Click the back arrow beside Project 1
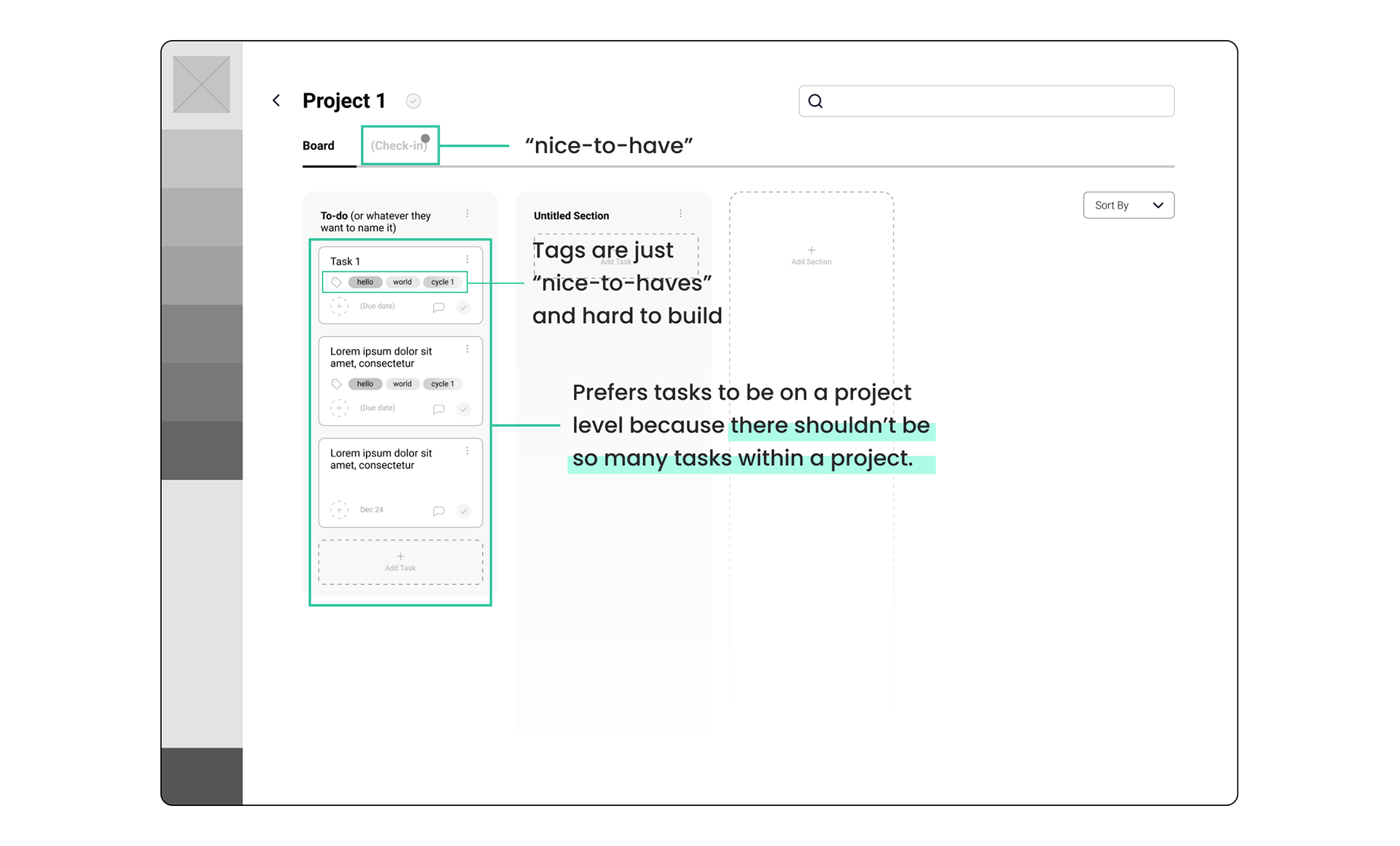The width and height of the screenshot is (1400, 846). [x=276, y=101]
